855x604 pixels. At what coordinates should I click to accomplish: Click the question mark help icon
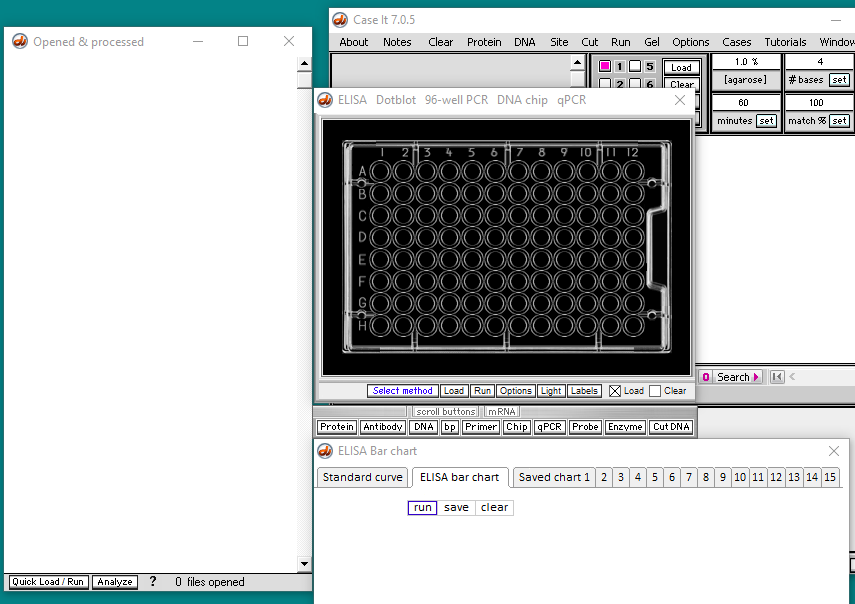pyautogui.click(x=153, y=582)
